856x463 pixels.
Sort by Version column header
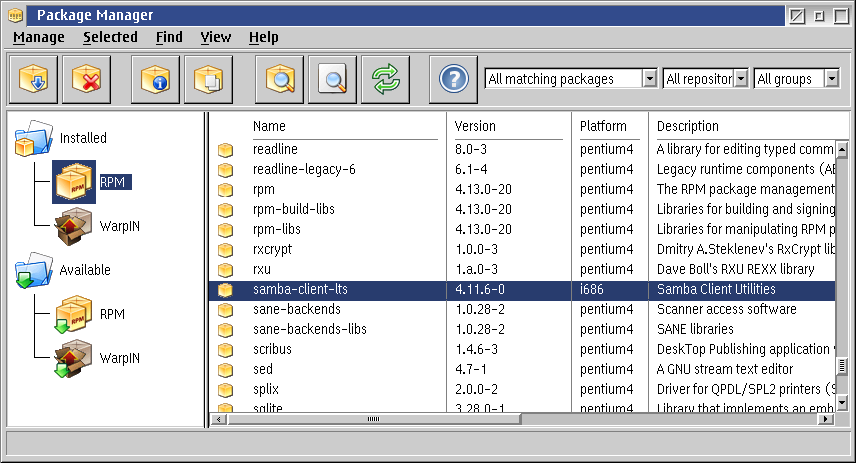[x=474, y=126]
